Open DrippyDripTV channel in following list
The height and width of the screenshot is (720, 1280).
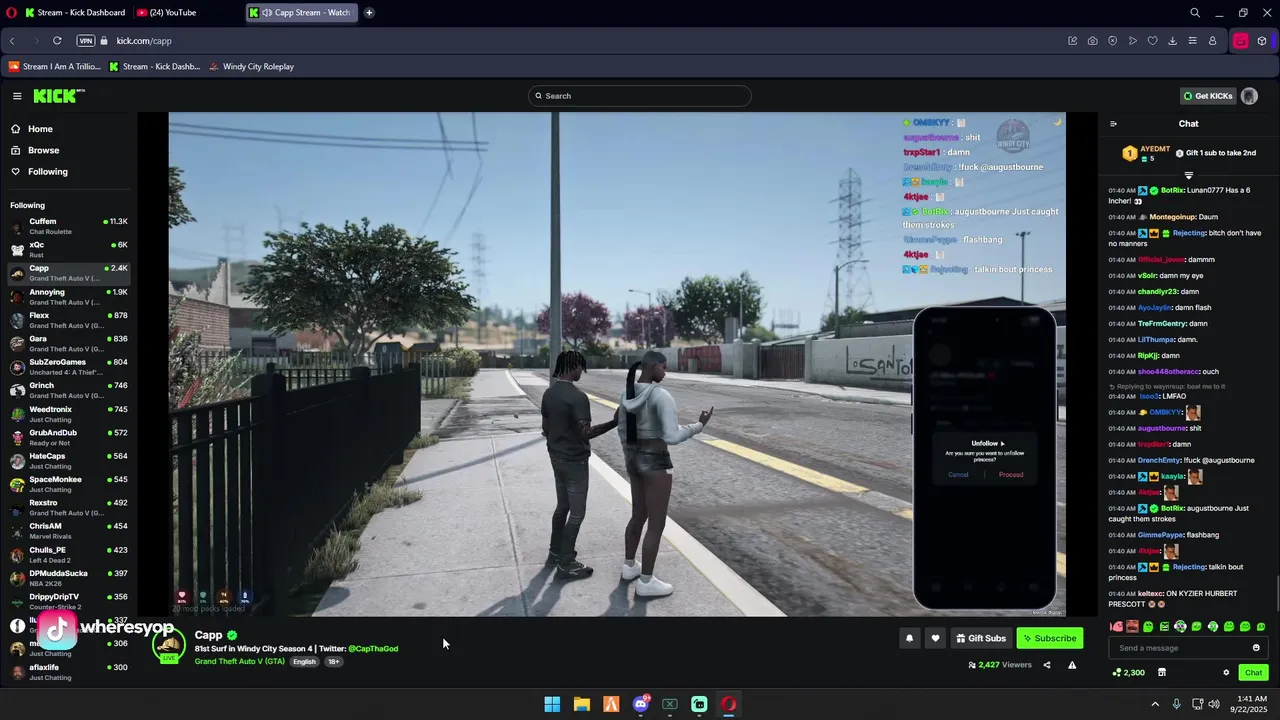68,602
